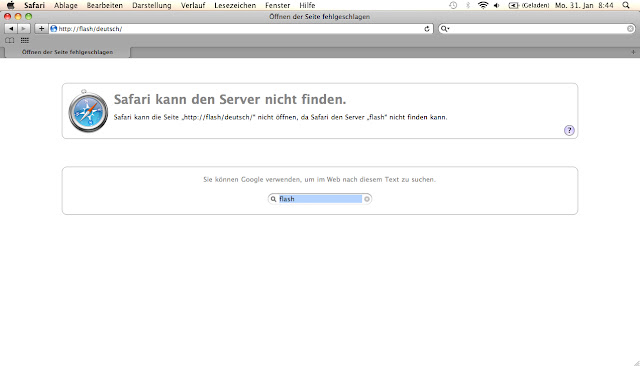Click the 'flash' search field on the page

(x=320, y=199)
